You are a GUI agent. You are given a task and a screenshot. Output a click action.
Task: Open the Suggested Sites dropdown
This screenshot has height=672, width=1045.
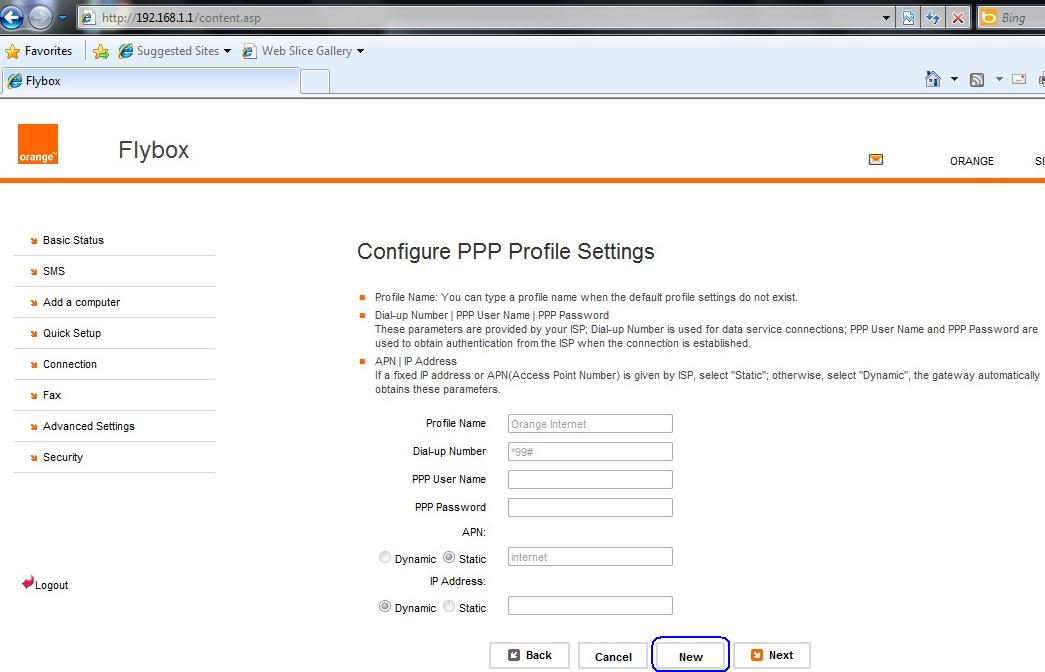[174, 51]
